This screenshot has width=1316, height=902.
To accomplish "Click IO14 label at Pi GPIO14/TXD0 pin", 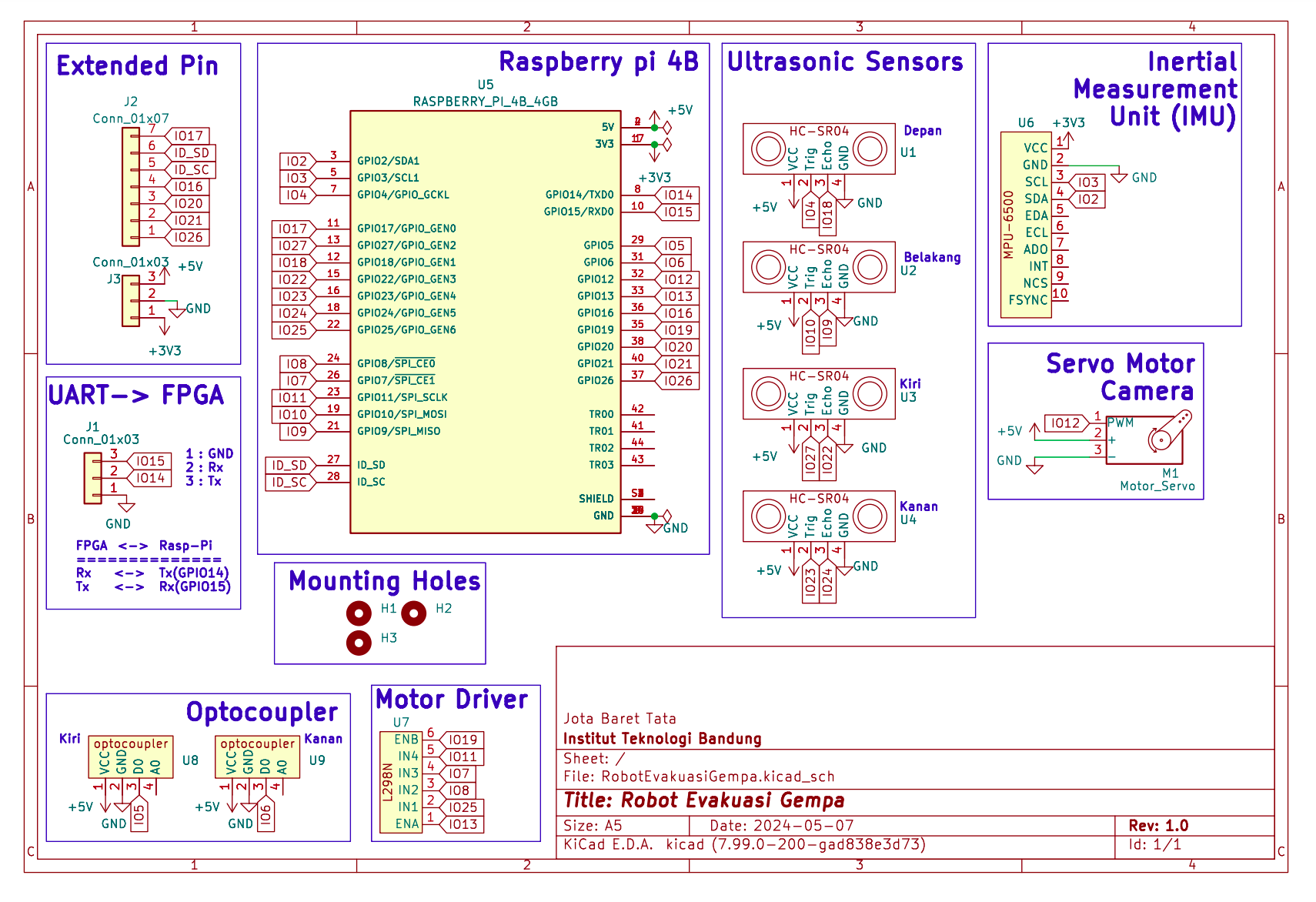I will click(678, 195).
